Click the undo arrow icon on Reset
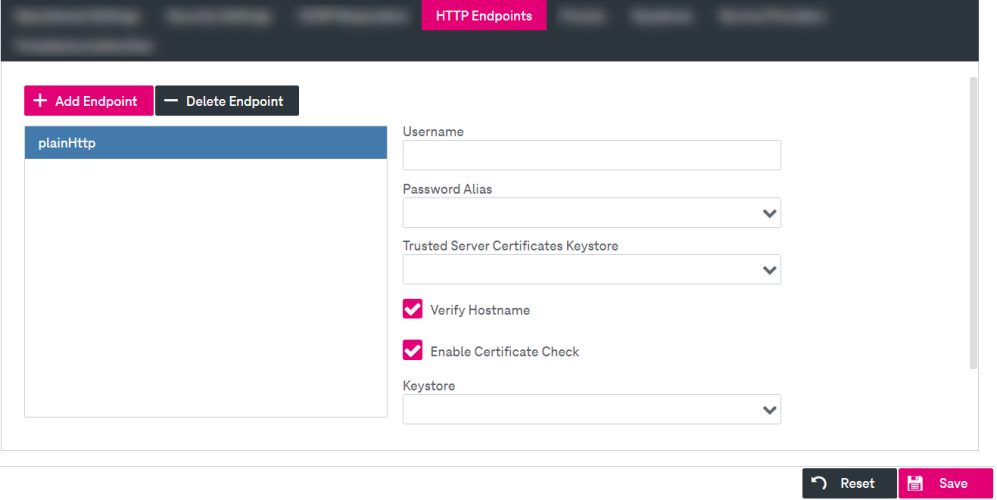This screenshot has height=500, width=997. pyautogui.click(x=819, y=483)
